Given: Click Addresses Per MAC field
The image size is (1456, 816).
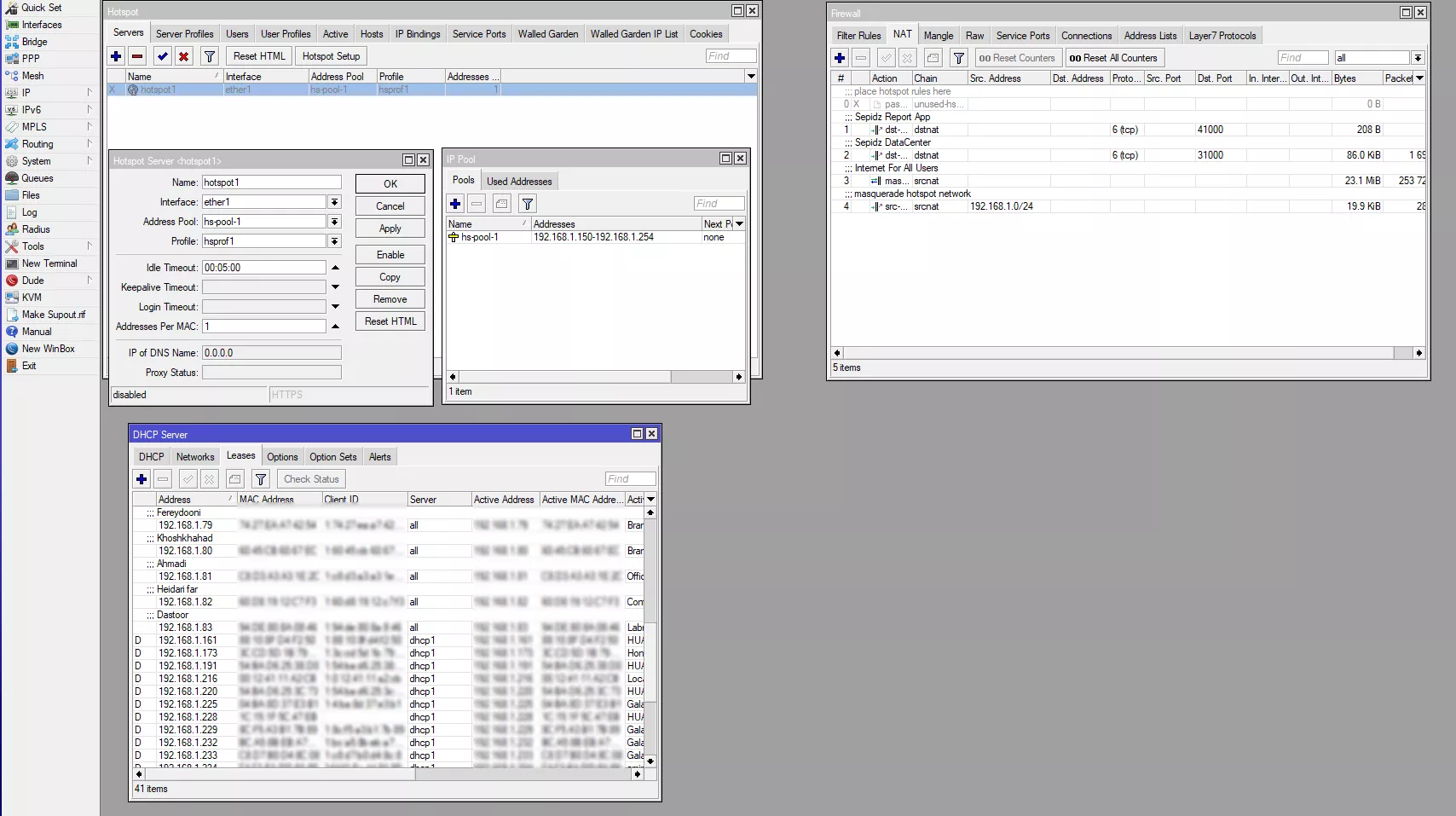Looking at the screenshot, I should point(263,327).
